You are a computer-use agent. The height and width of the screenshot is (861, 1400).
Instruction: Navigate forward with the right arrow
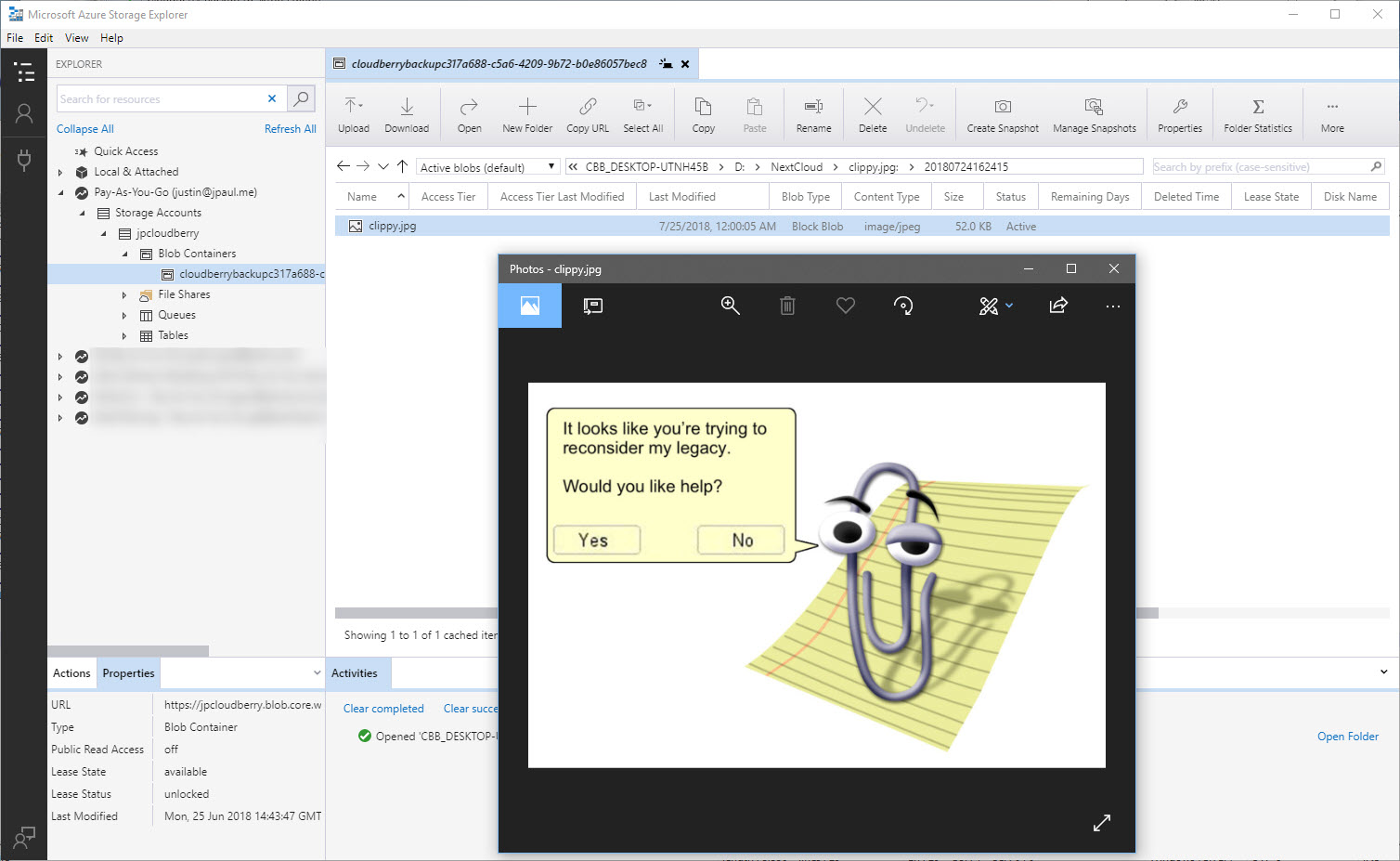pos(363,166)
